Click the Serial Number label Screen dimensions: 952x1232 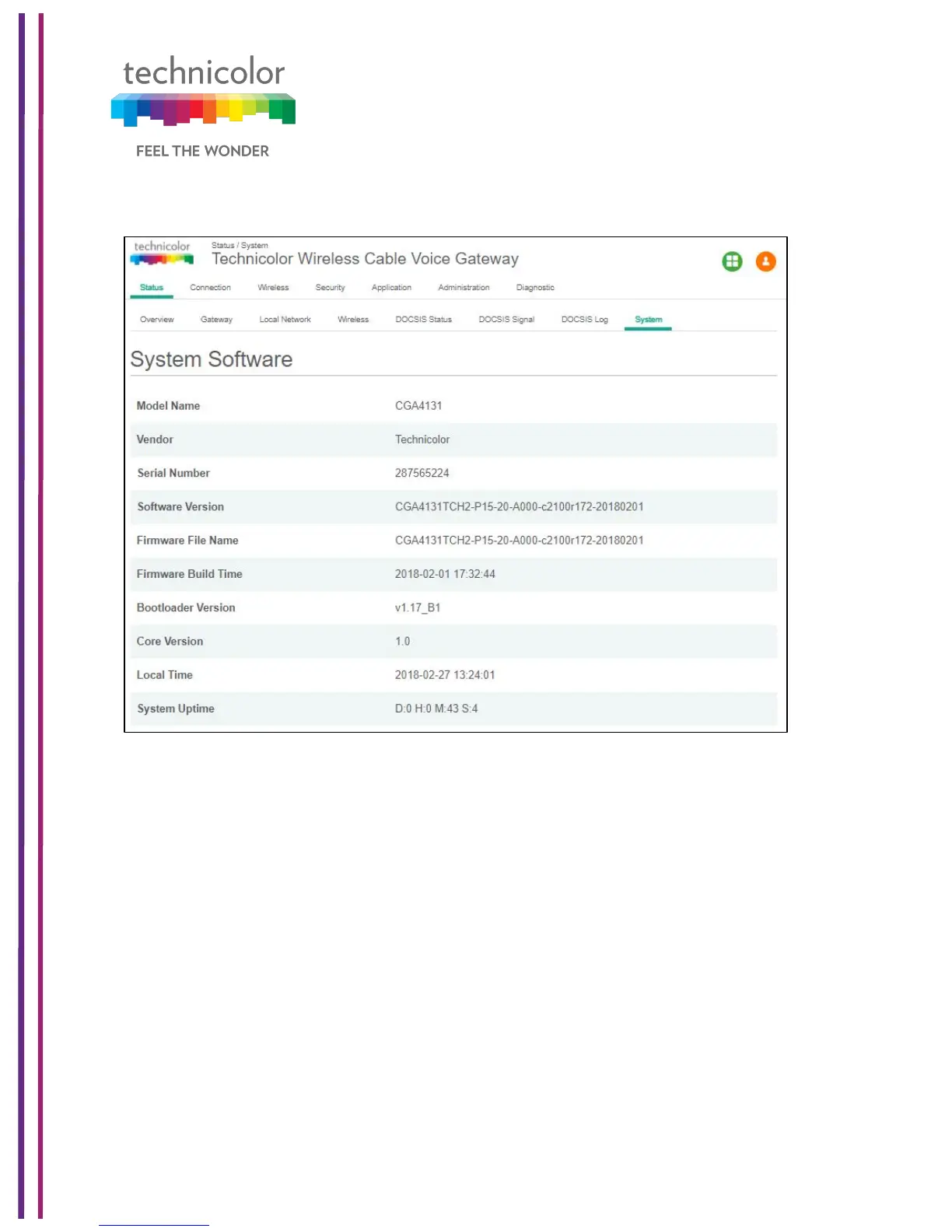[x=173, y=473]
